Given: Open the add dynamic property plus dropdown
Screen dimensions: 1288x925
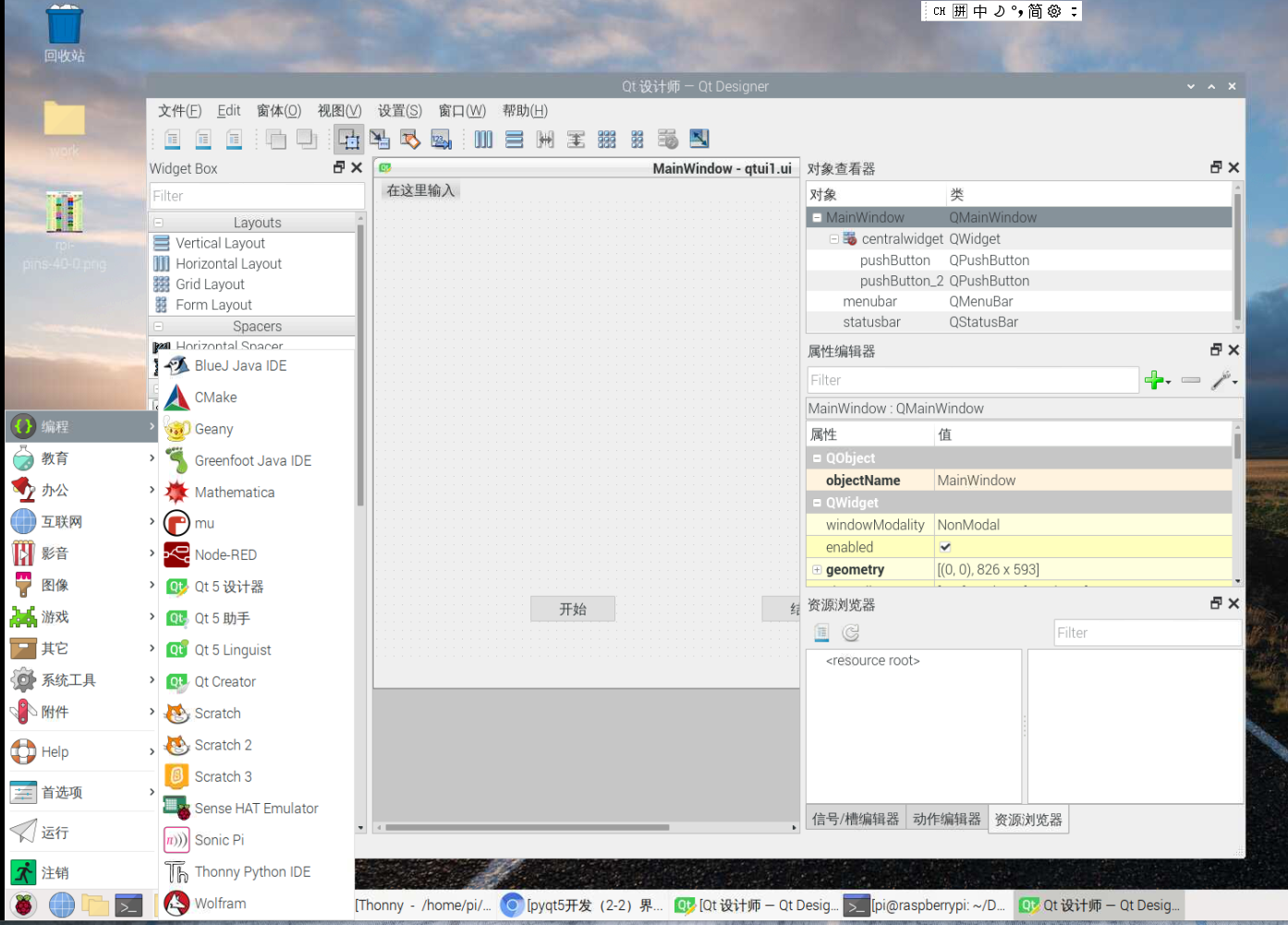Looking at the screenshot, I should click(1158, 380).
